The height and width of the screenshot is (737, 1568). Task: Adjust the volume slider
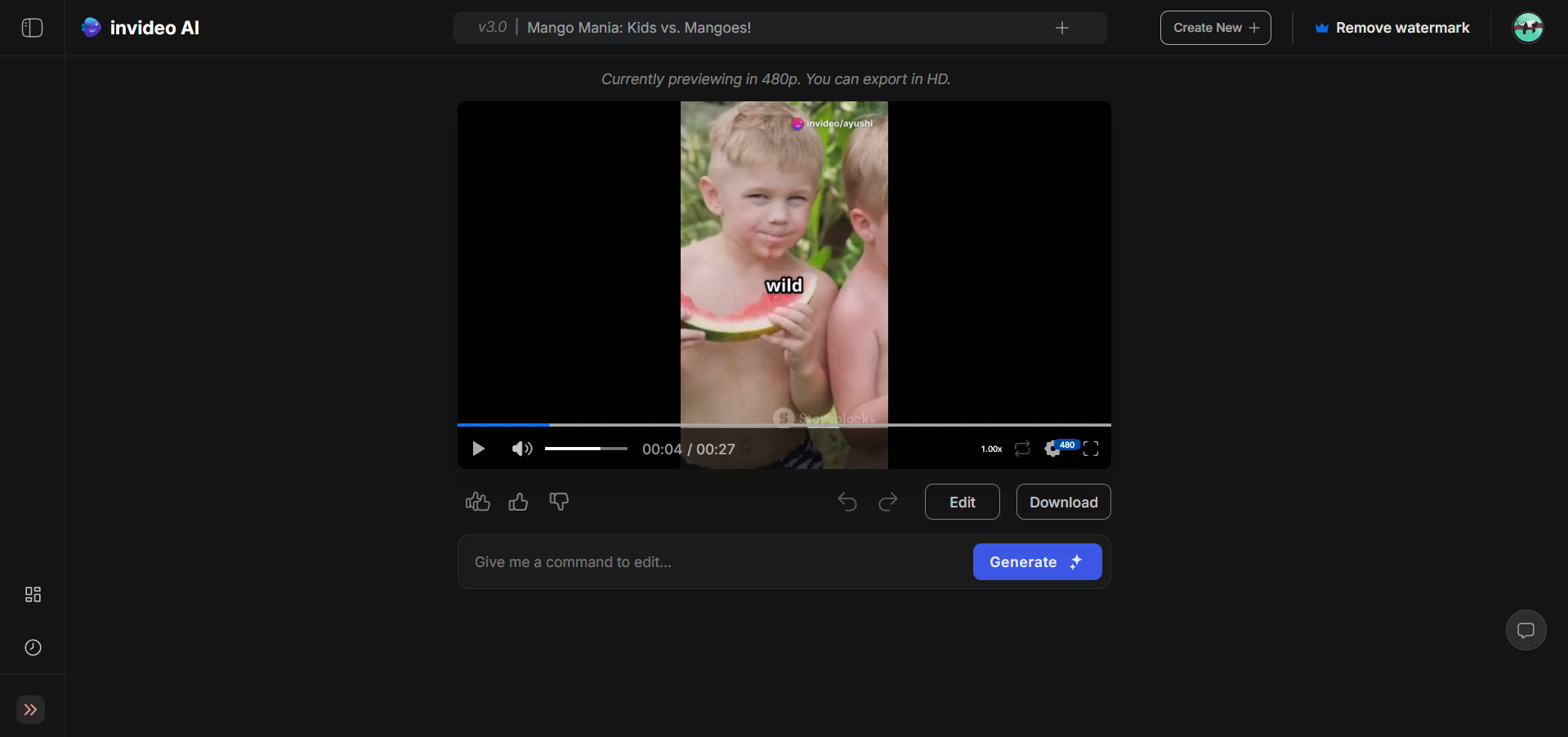click(x=585, y=449)
